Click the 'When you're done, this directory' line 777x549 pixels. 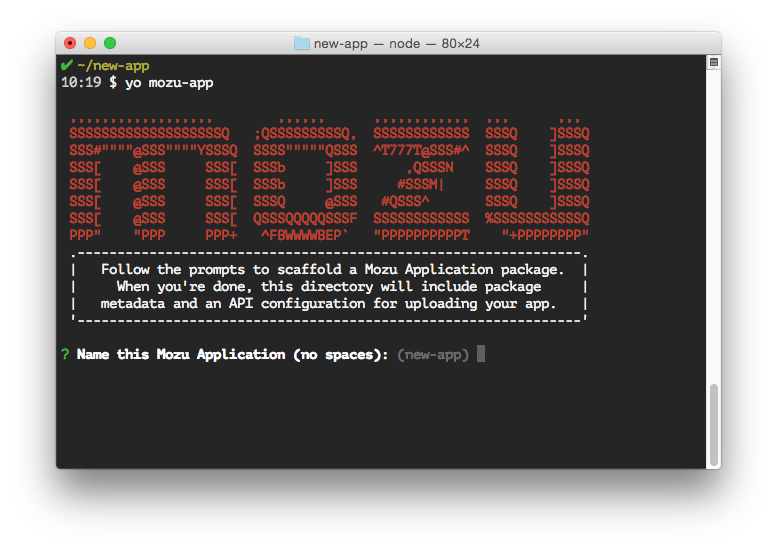329,287
